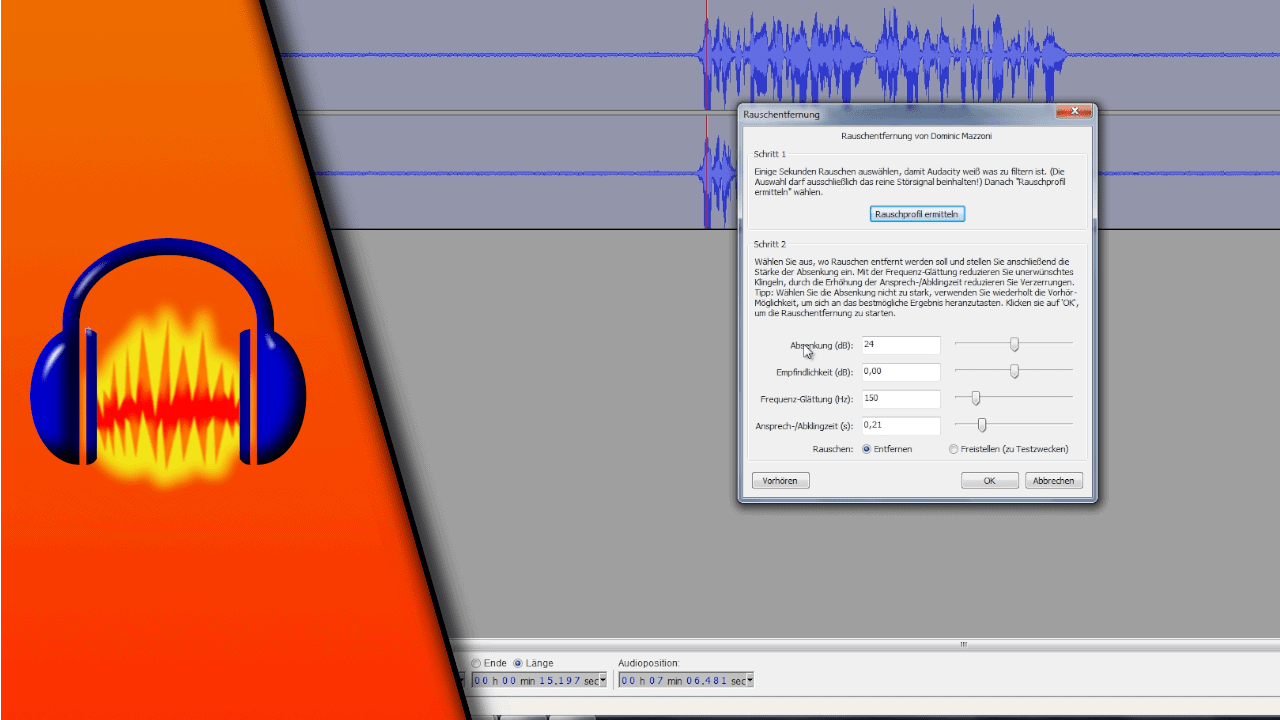Screen dimensions: 1280x720
Task: Click the Audioposition label
Action: (649, 663)
